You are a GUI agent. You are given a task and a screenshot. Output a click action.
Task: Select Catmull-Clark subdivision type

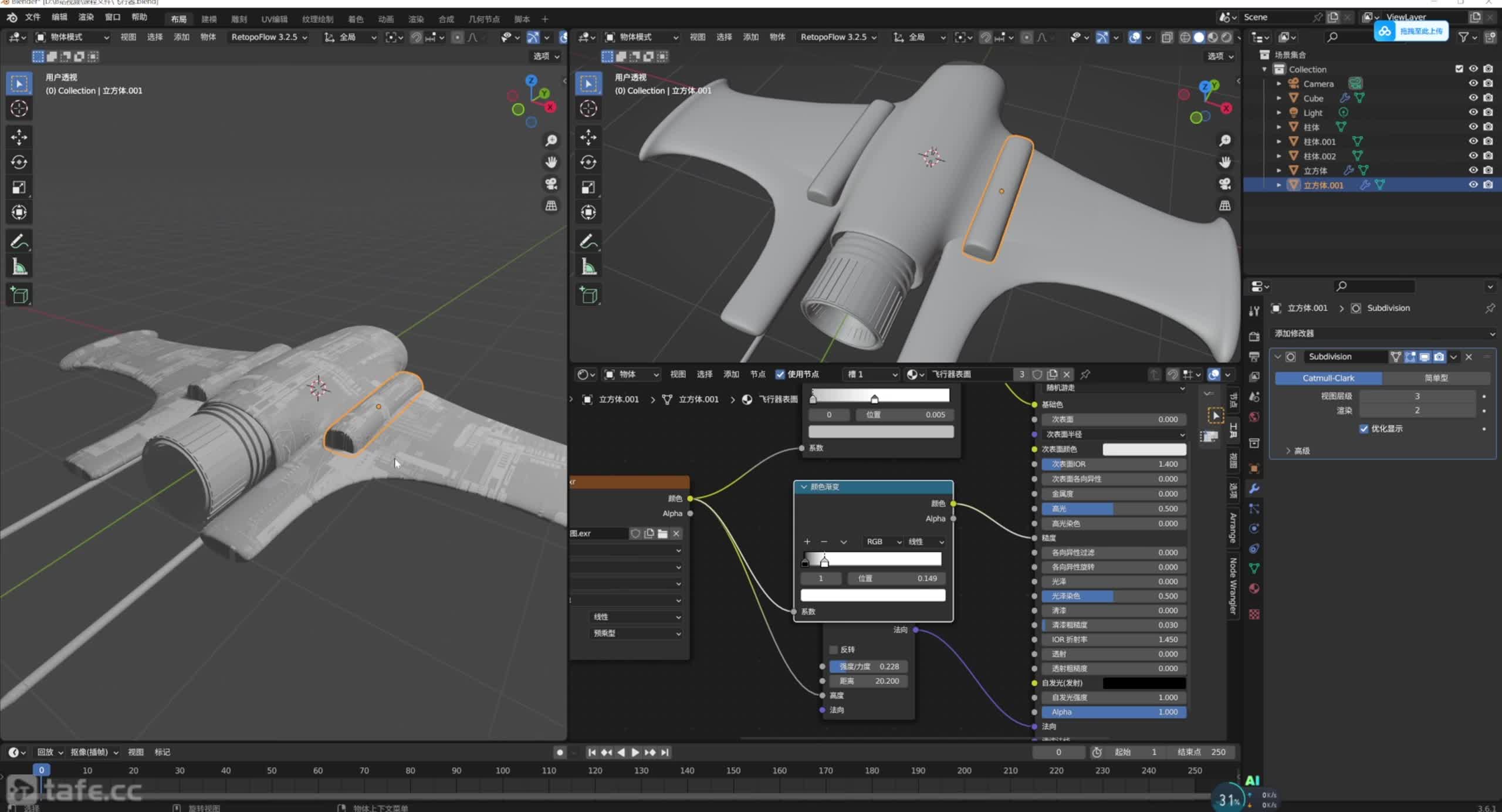coord(1328,378)
